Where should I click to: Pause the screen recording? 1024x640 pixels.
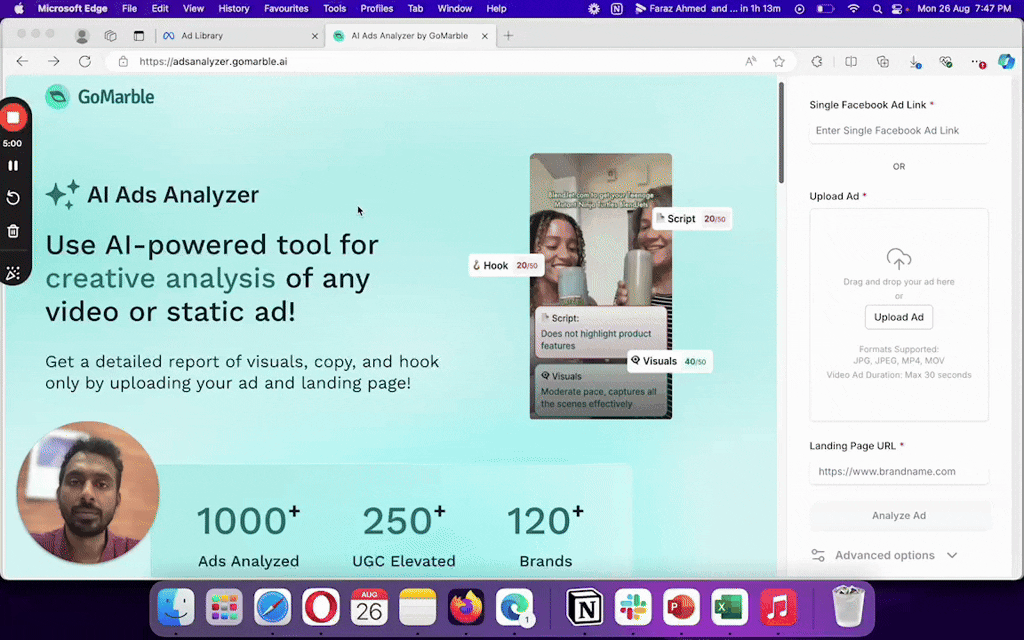tap(13, 166)
